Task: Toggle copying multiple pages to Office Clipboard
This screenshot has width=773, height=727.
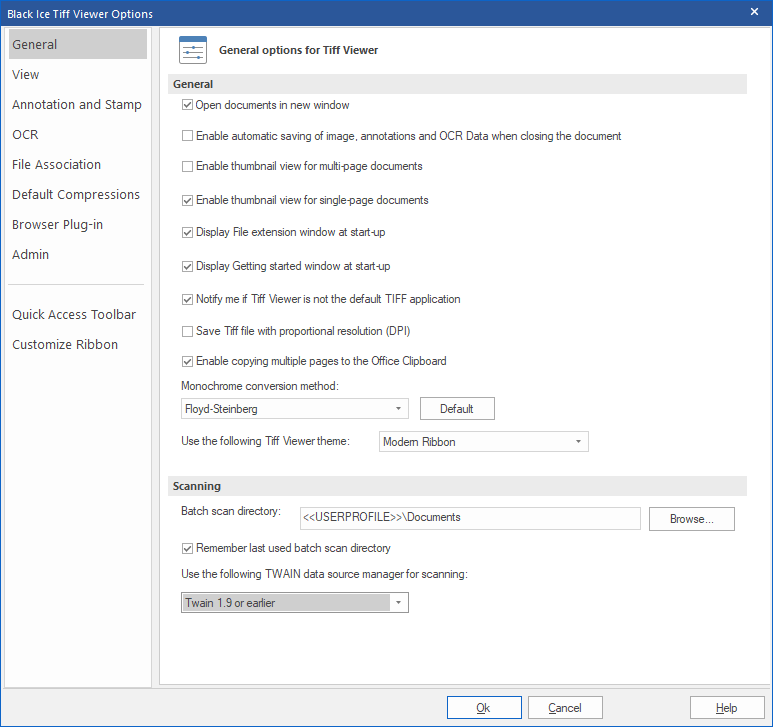Action: coord(187,361)
